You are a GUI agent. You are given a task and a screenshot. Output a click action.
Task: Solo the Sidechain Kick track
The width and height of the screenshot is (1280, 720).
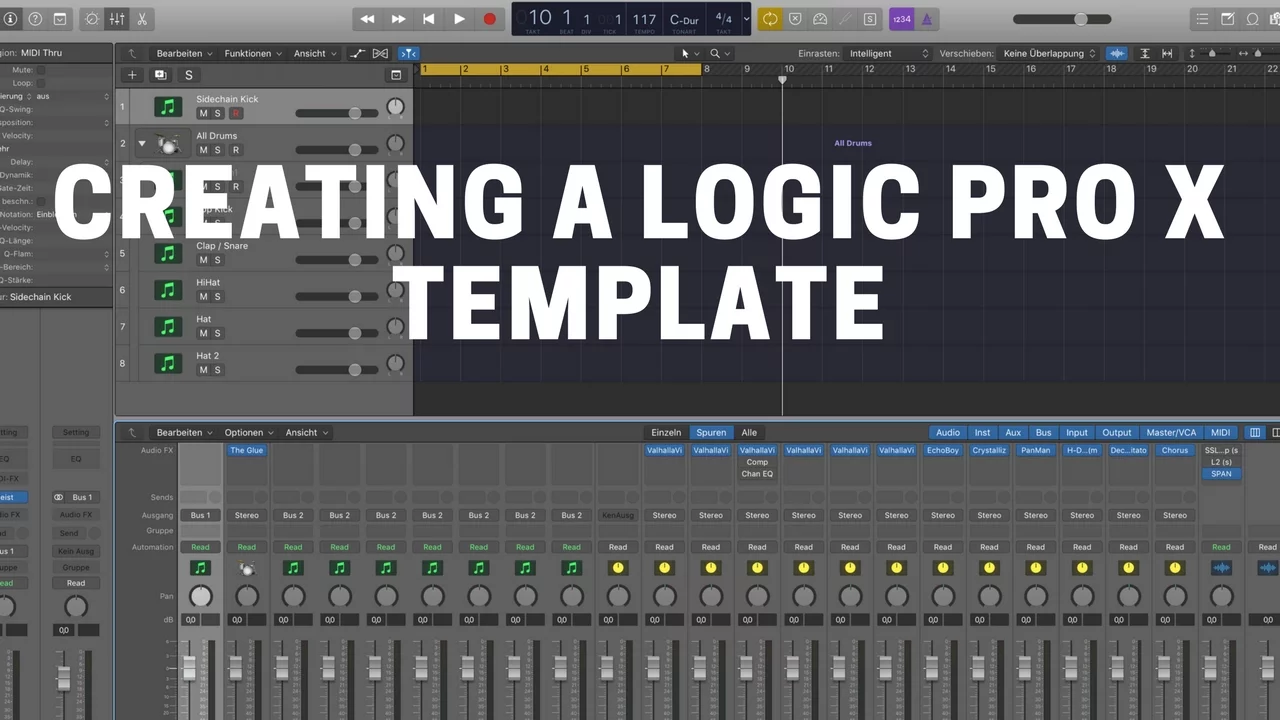coord(218,113)
